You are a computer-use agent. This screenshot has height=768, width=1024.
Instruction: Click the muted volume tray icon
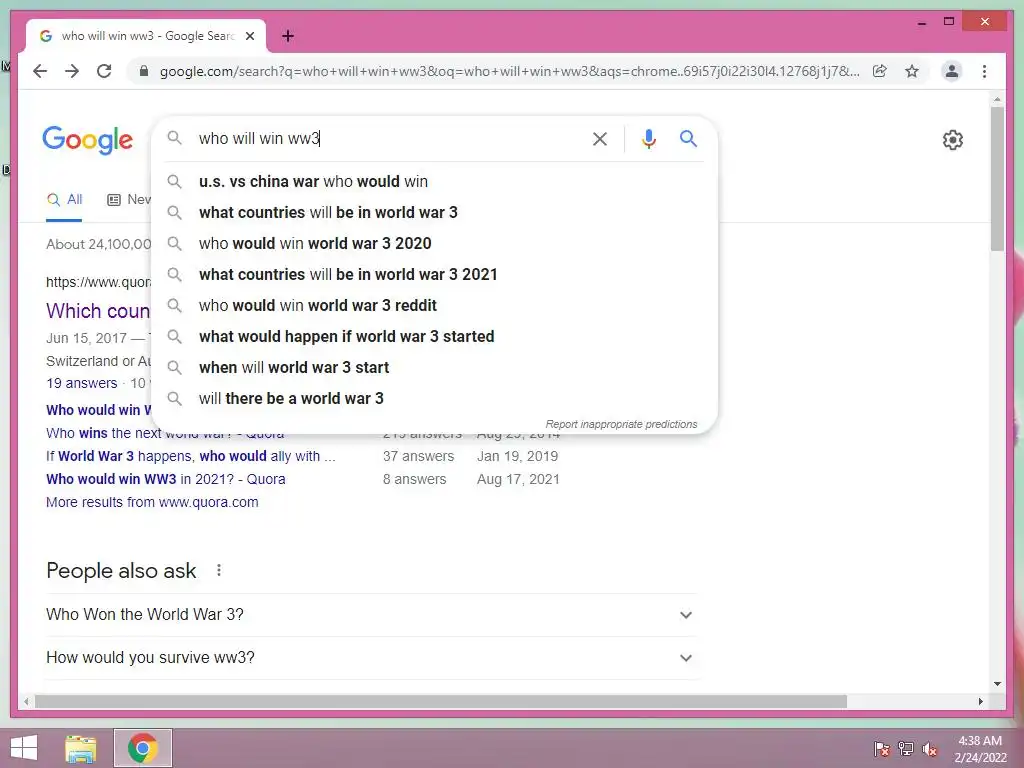tap(930, 749)
